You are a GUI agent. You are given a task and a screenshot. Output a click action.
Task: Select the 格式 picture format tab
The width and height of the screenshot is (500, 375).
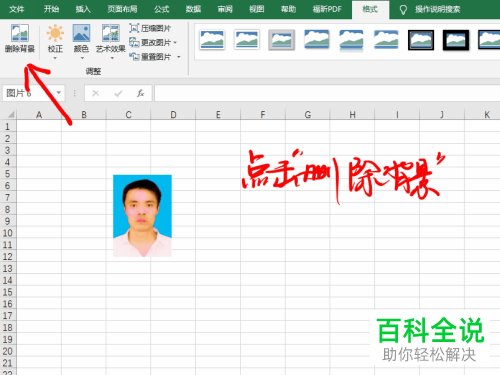click(x=370, y=9)
